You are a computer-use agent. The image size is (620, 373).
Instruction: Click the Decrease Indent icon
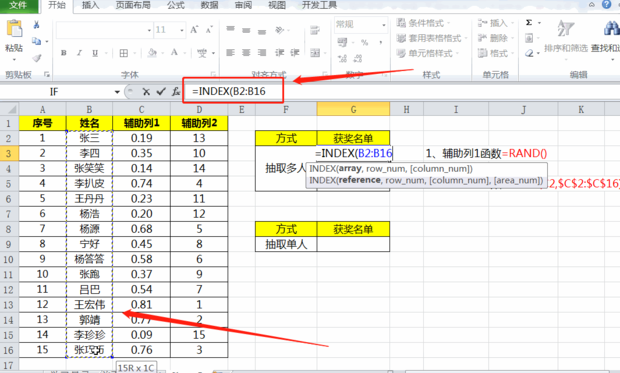point(280,53)
